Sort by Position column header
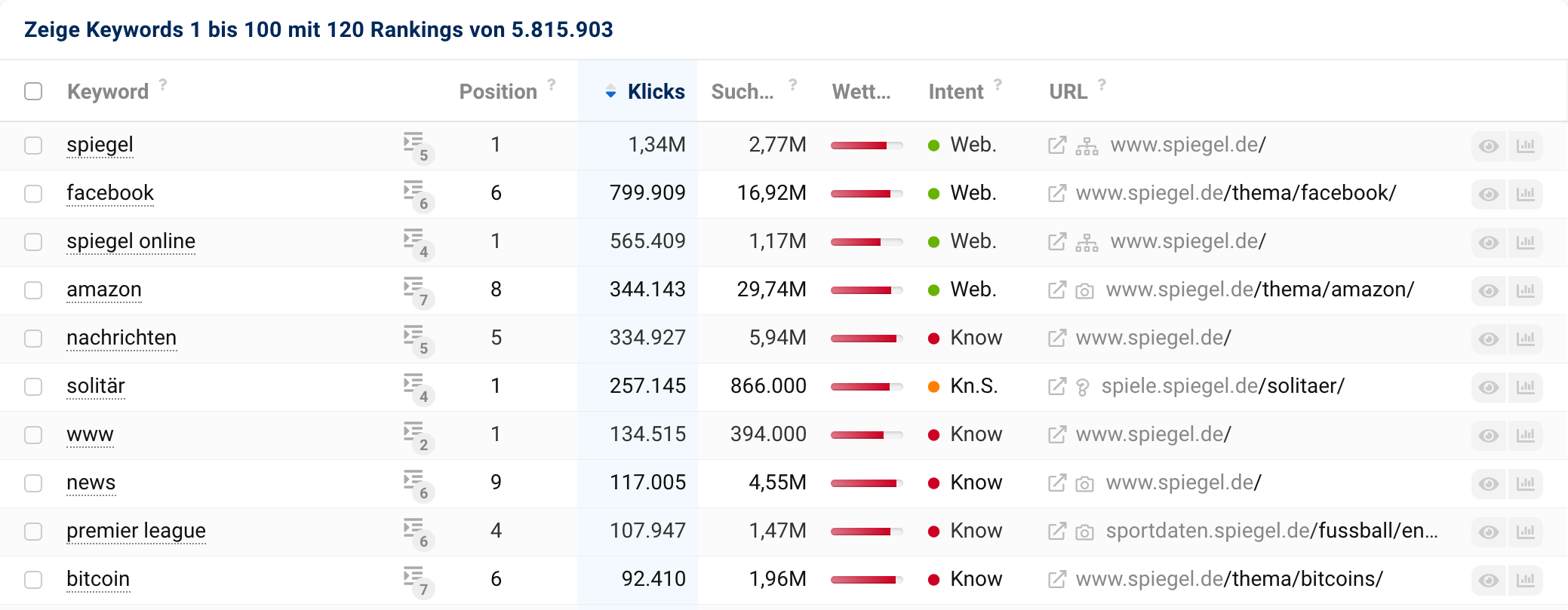1568x610 pixels. pos(498,92)
